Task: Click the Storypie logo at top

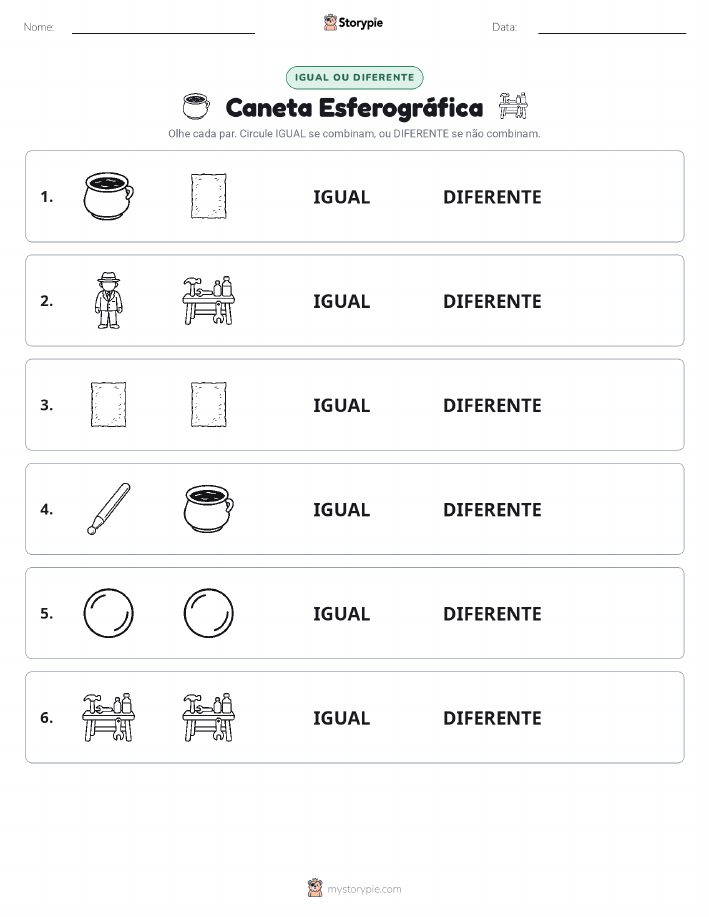Action: click(x=353, y=23)
